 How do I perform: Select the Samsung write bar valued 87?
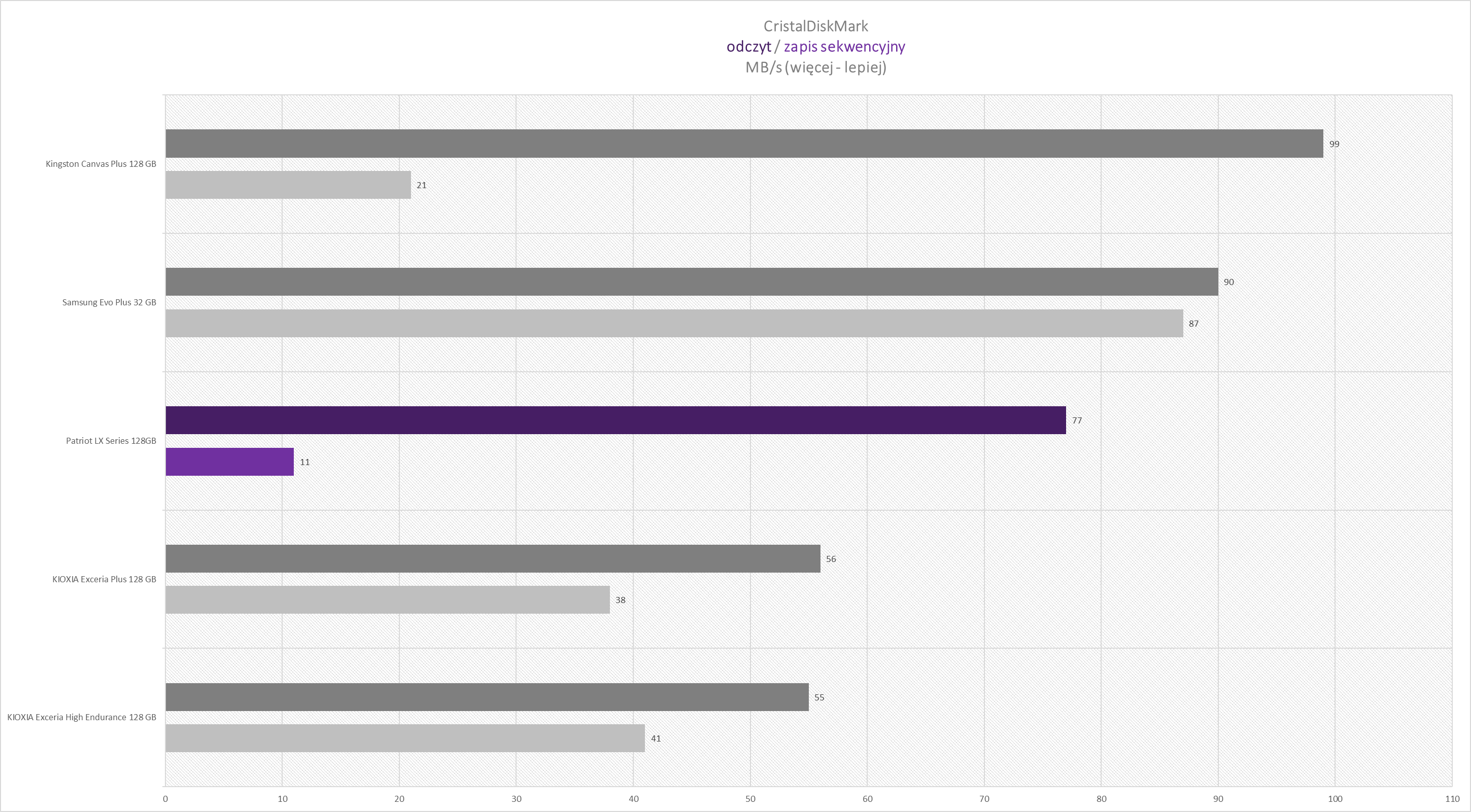pyautogui.click(x=674, y=324)
